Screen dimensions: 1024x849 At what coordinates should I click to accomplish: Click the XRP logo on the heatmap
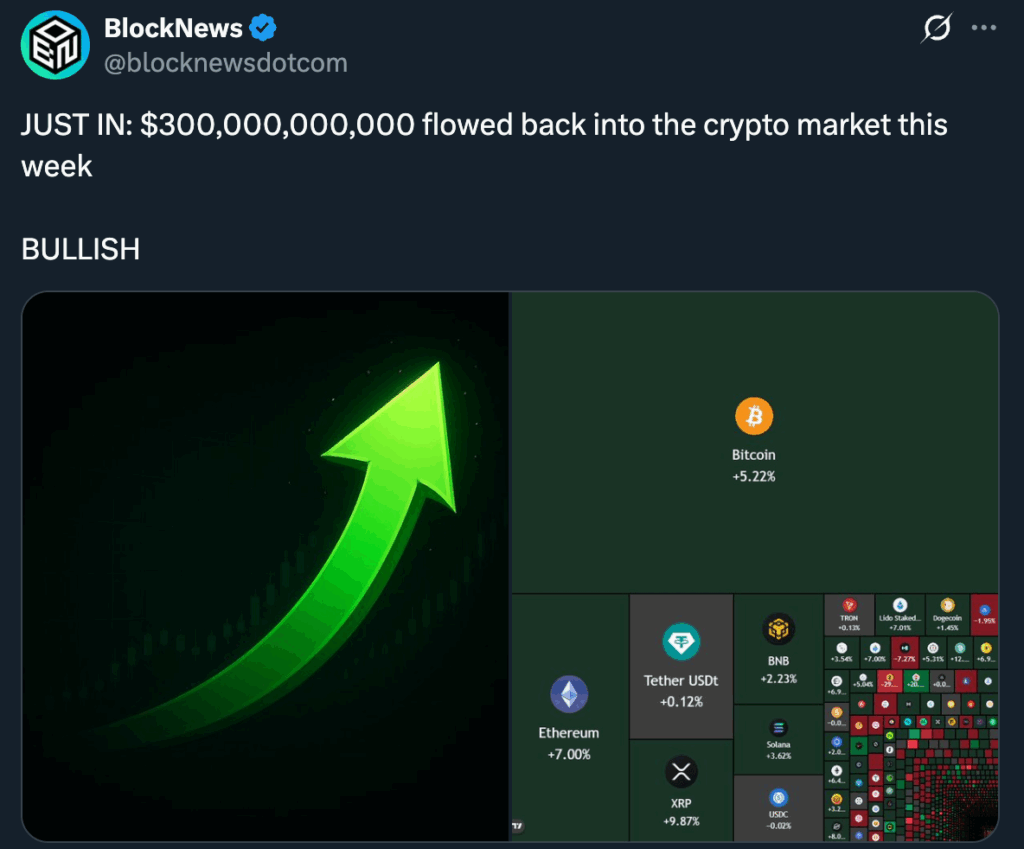click(680, 772)
